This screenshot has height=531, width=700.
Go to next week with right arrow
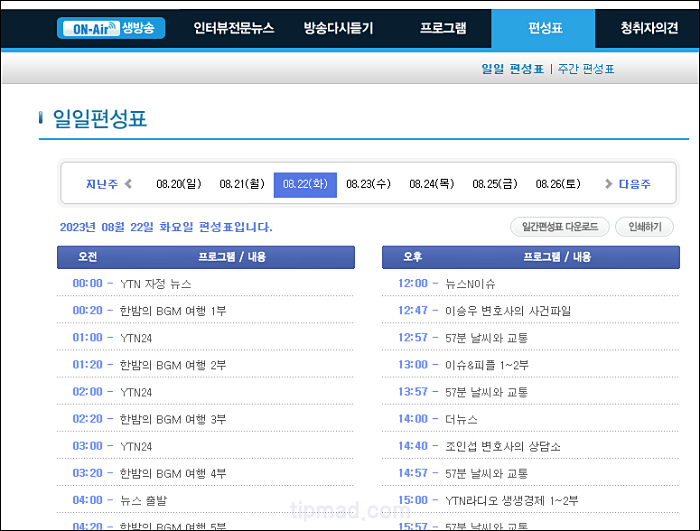[x=608, y=184]
